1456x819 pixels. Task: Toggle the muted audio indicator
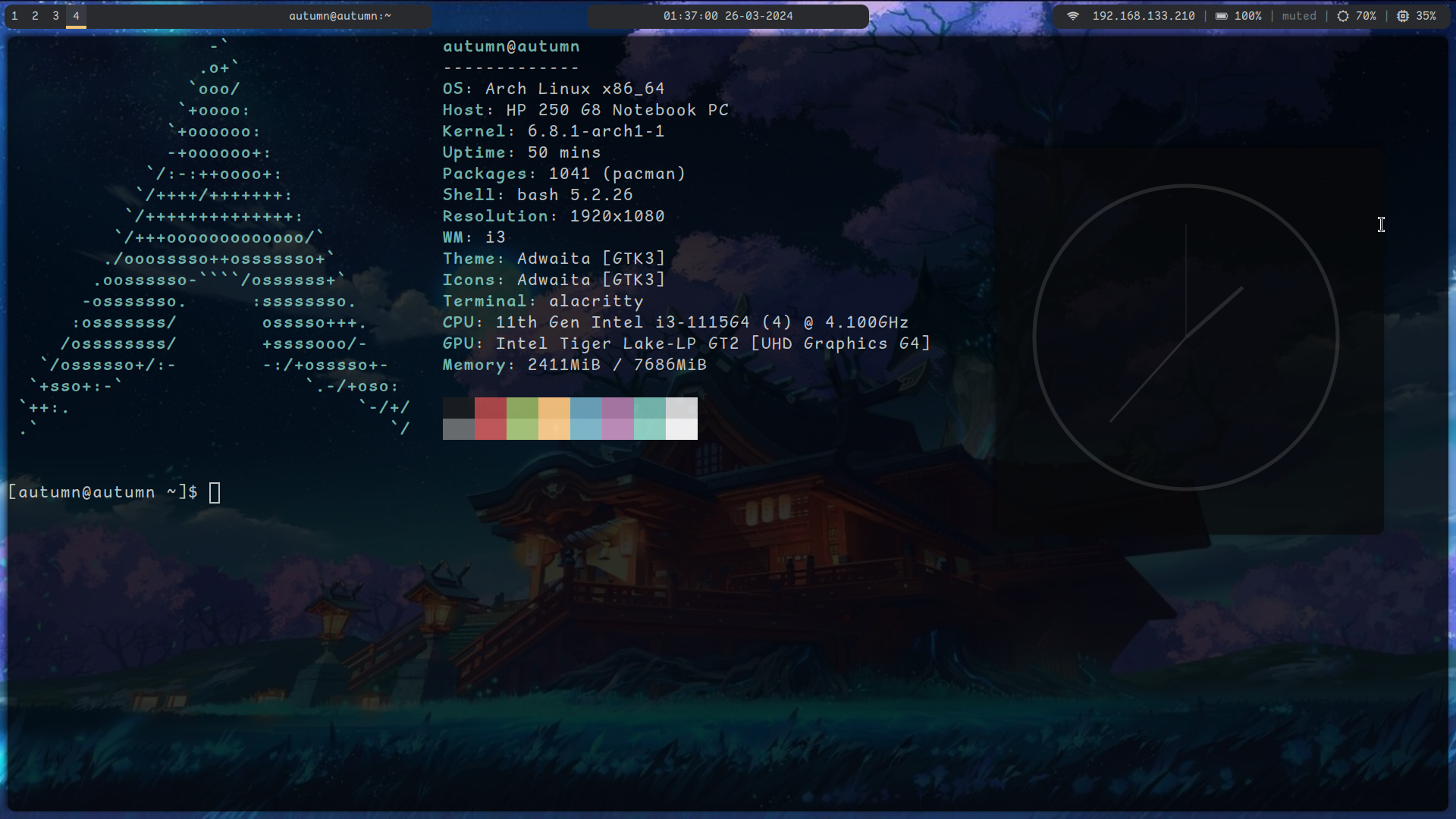click(1298, 16)
